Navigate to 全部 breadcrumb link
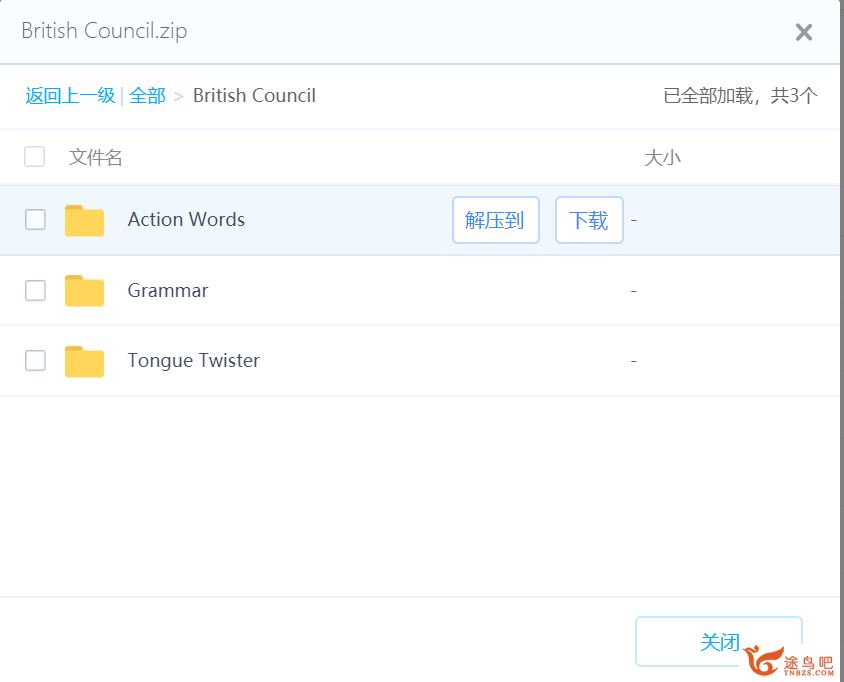Screen dimensions: 844x682 tap(147, 96)
